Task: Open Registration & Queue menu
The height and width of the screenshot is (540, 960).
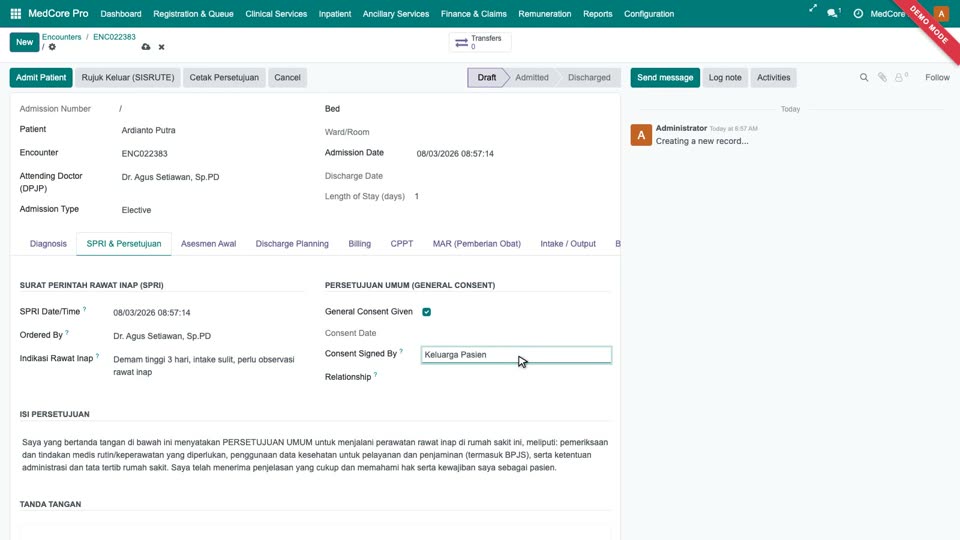Action: click(x=193, y=13)
